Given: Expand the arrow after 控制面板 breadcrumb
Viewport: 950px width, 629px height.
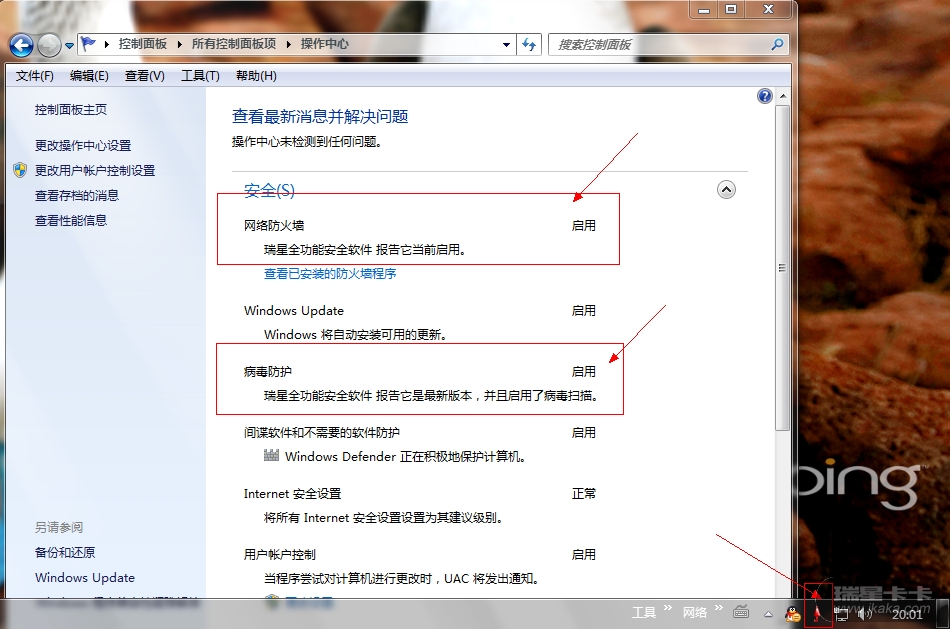Looking at the screenshot, I should [x=179, y=44].
